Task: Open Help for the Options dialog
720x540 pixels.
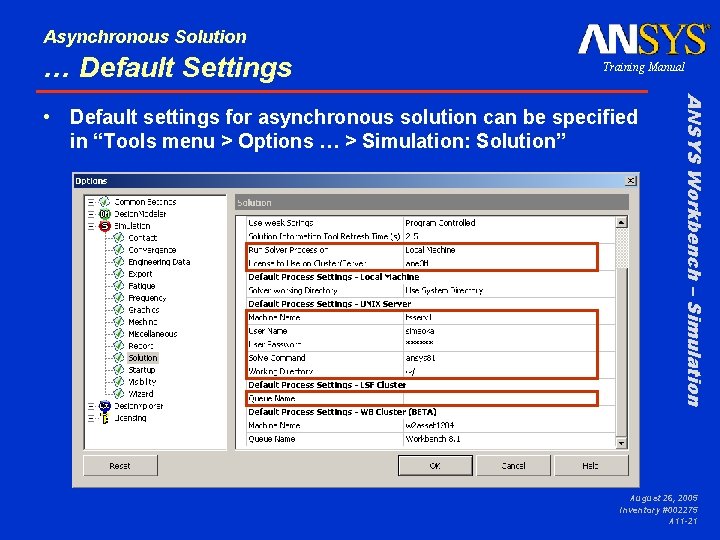Action: tap(591, 466)
